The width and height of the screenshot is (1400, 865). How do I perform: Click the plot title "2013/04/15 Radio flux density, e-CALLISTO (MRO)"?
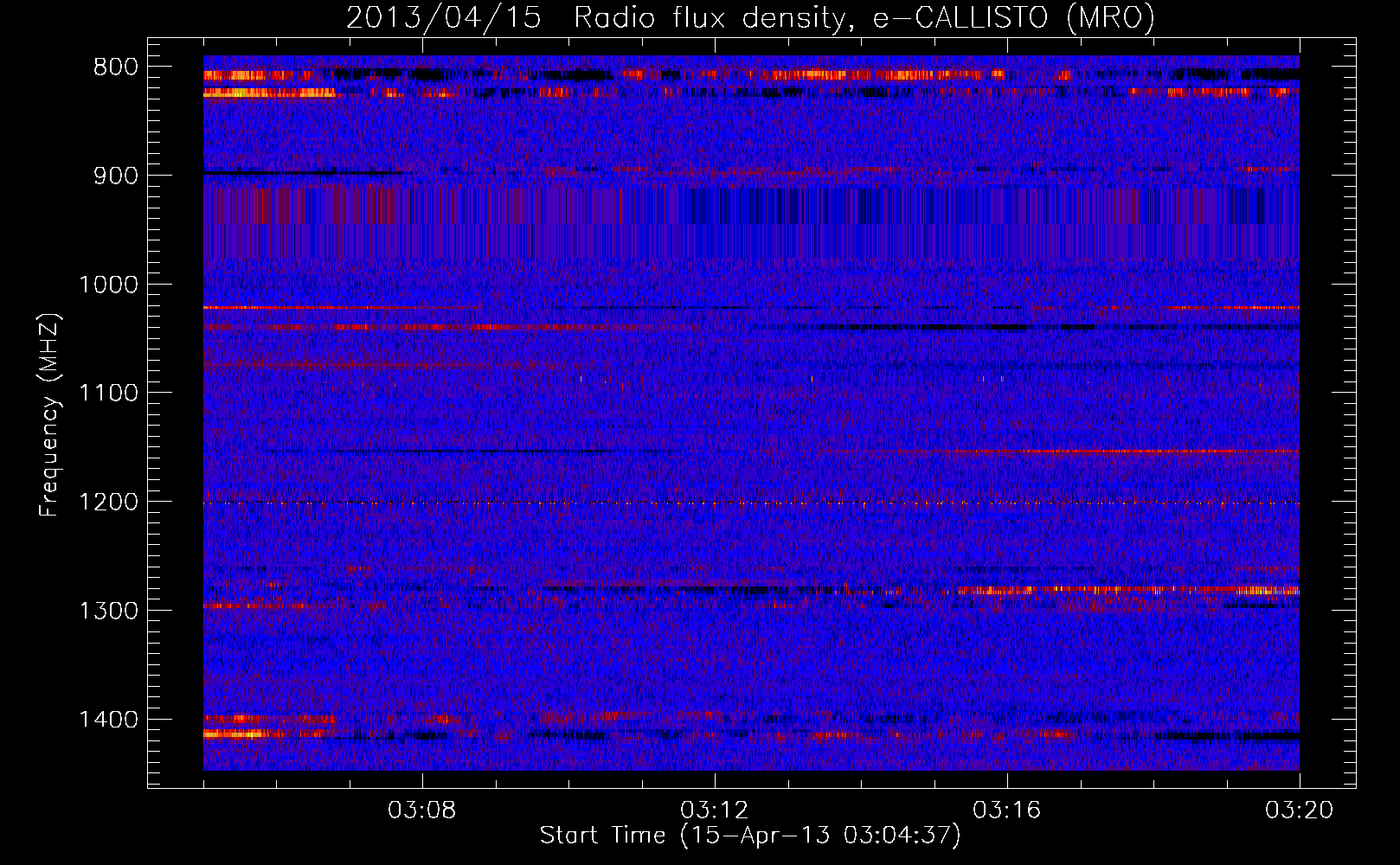[x=750, y=17]
